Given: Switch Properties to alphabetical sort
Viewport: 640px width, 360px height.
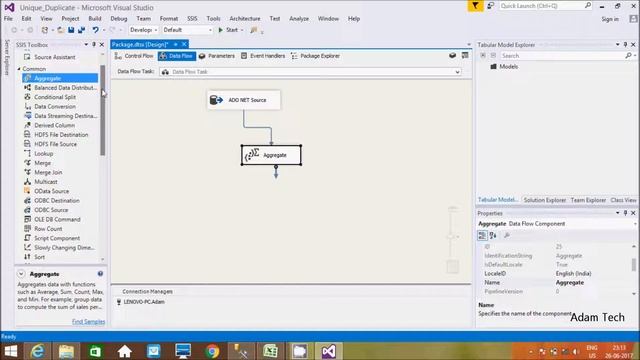Looking at the screenshot, I should coord(493,235).
